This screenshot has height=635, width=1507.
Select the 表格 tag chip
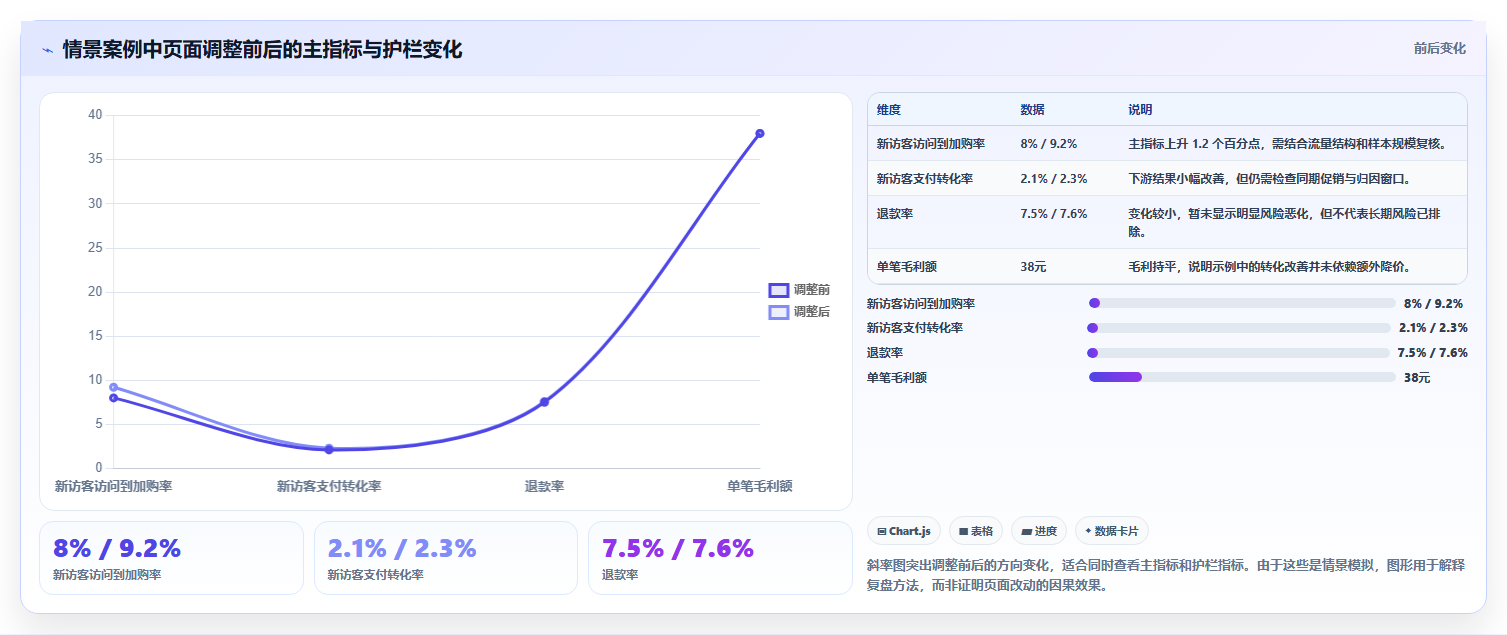[x=976, y=531]
